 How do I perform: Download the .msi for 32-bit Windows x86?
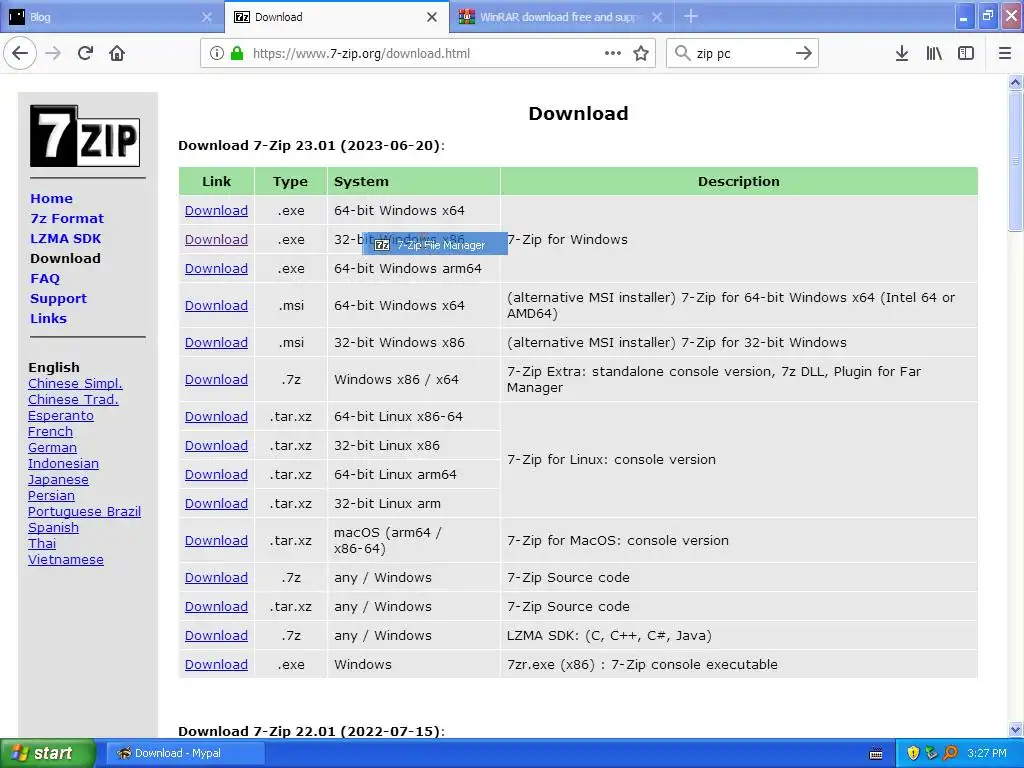pyautogui.click(x=216, y=342)
